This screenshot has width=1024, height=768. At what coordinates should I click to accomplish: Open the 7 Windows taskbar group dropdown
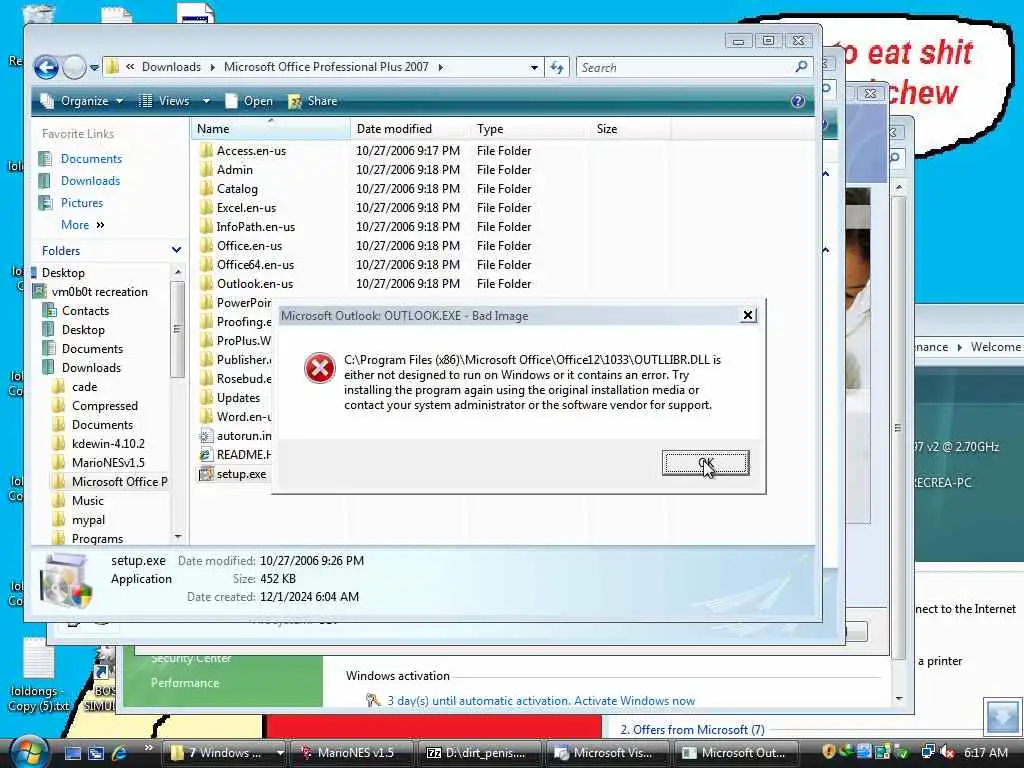280,752
